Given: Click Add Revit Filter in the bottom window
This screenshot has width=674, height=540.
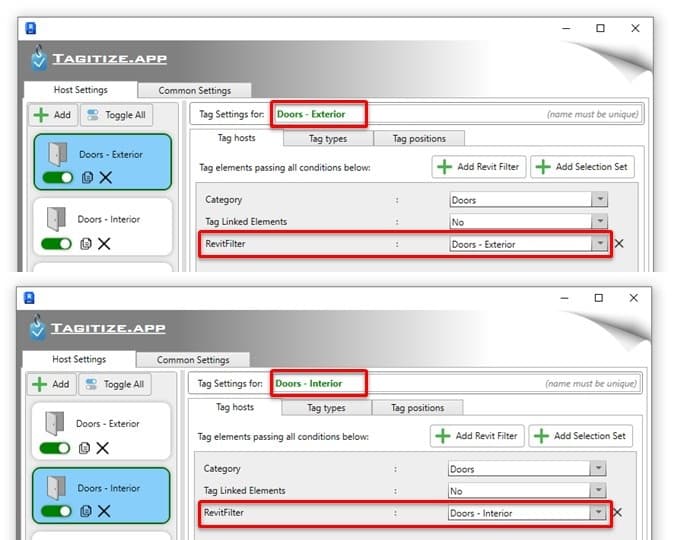Looking at the screenshot, I should 477,436.
